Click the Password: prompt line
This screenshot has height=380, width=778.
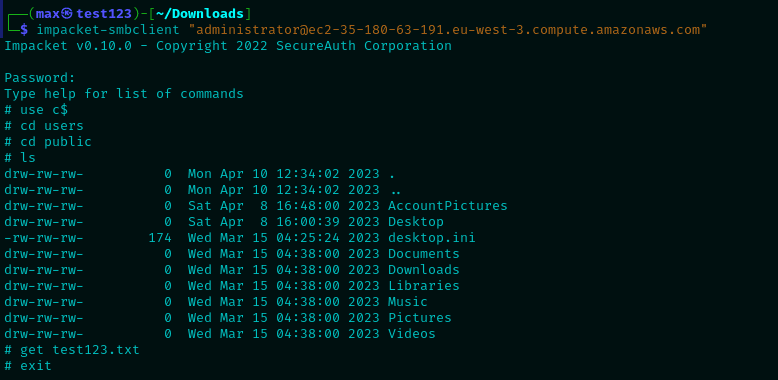pyautogui.click(x=40, y=78)
